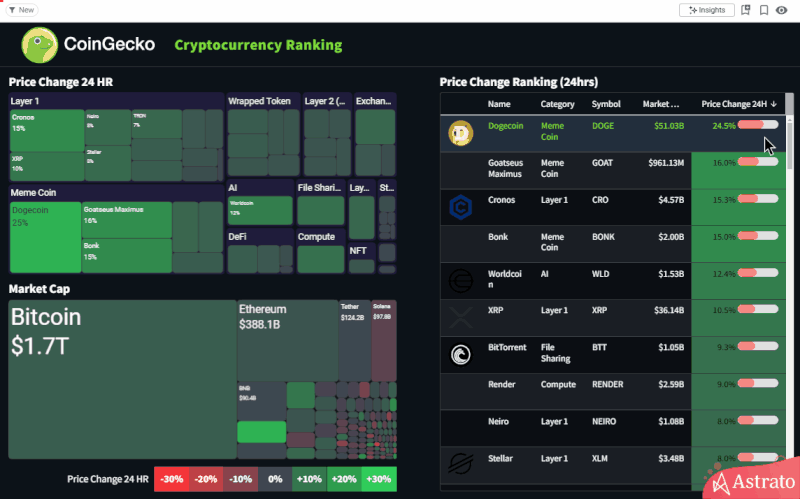This screenshot has width=800, height=499.
Task: Click the WLD symbol cell
Action: (x=601, y=274)
